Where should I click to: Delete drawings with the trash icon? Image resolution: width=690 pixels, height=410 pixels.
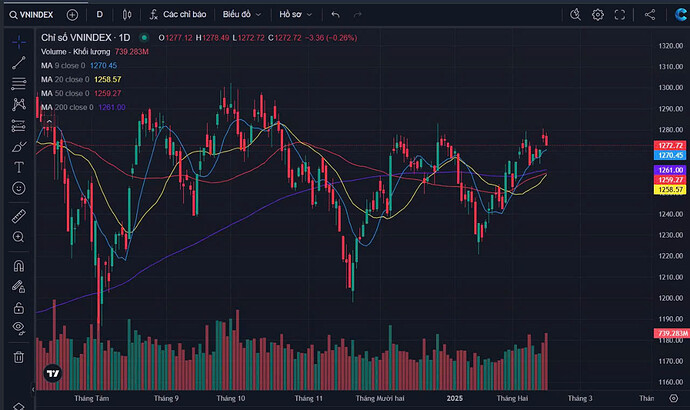(x=19, y=356)
